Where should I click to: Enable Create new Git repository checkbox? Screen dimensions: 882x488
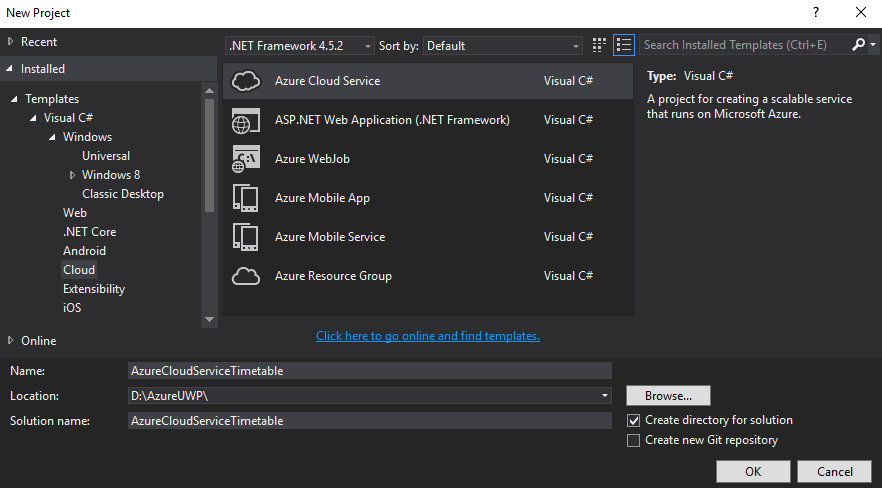click(633, 440)
